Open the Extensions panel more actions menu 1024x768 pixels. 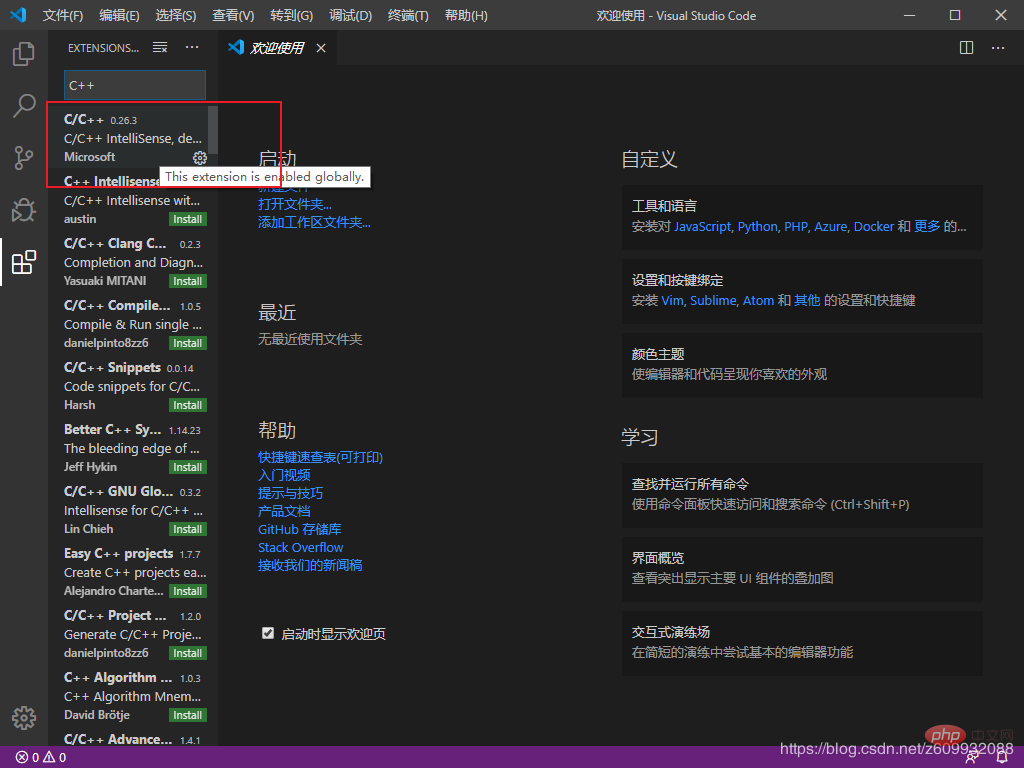(x=192, y=47)
